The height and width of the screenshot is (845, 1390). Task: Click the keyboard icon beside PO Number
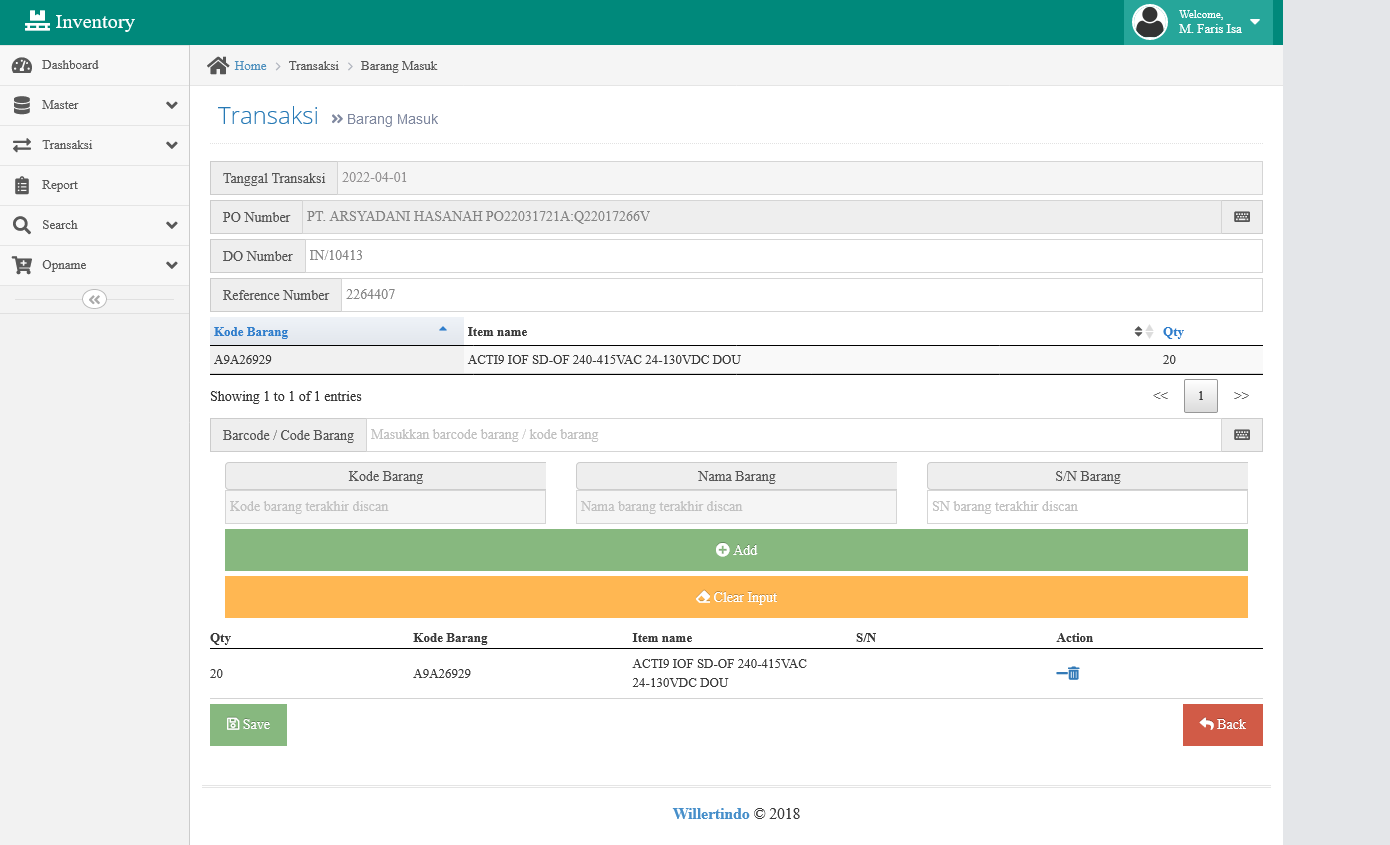1241,217
